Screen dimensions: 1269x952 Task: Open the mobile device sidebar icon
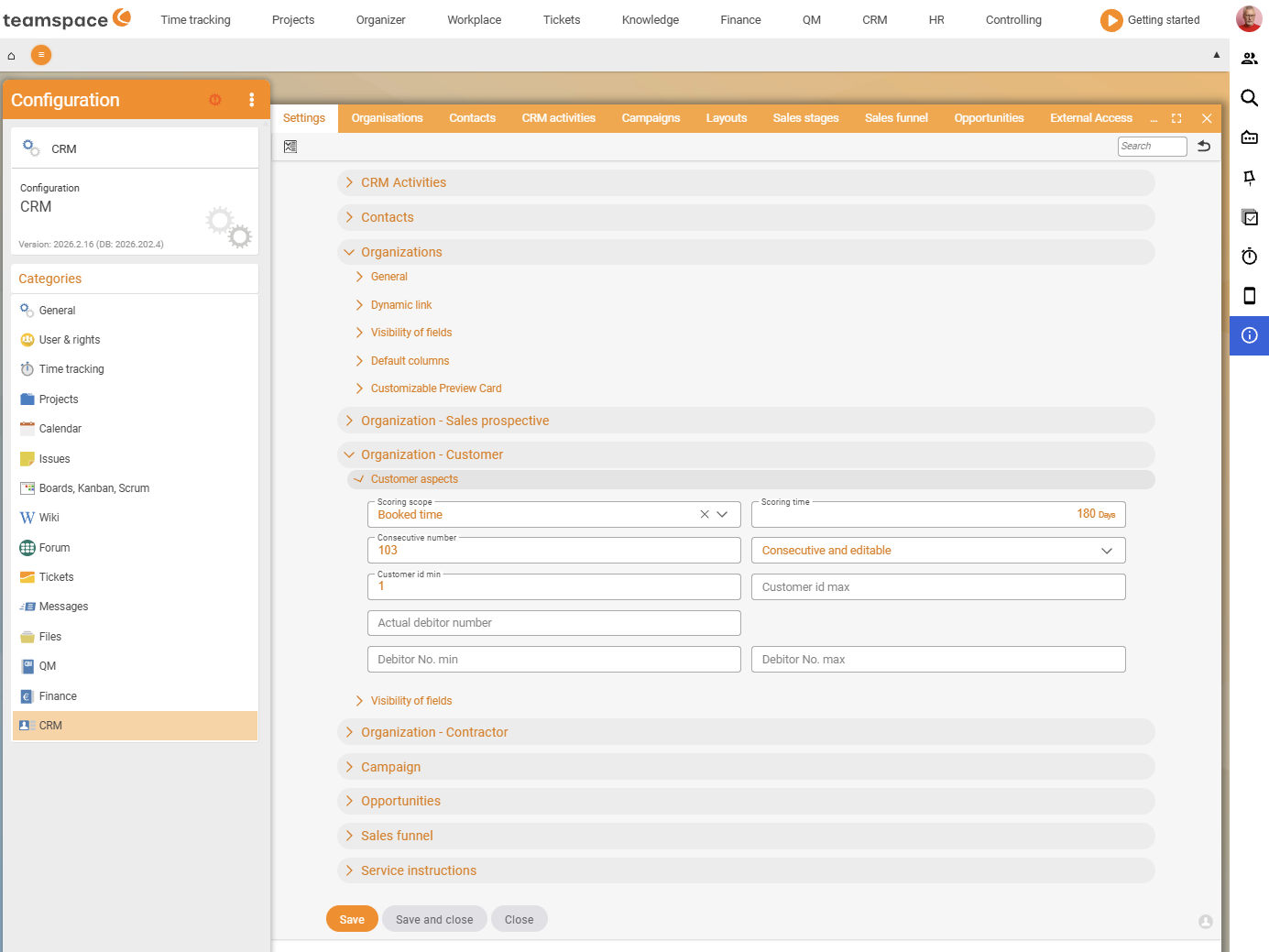[1249, 296]
